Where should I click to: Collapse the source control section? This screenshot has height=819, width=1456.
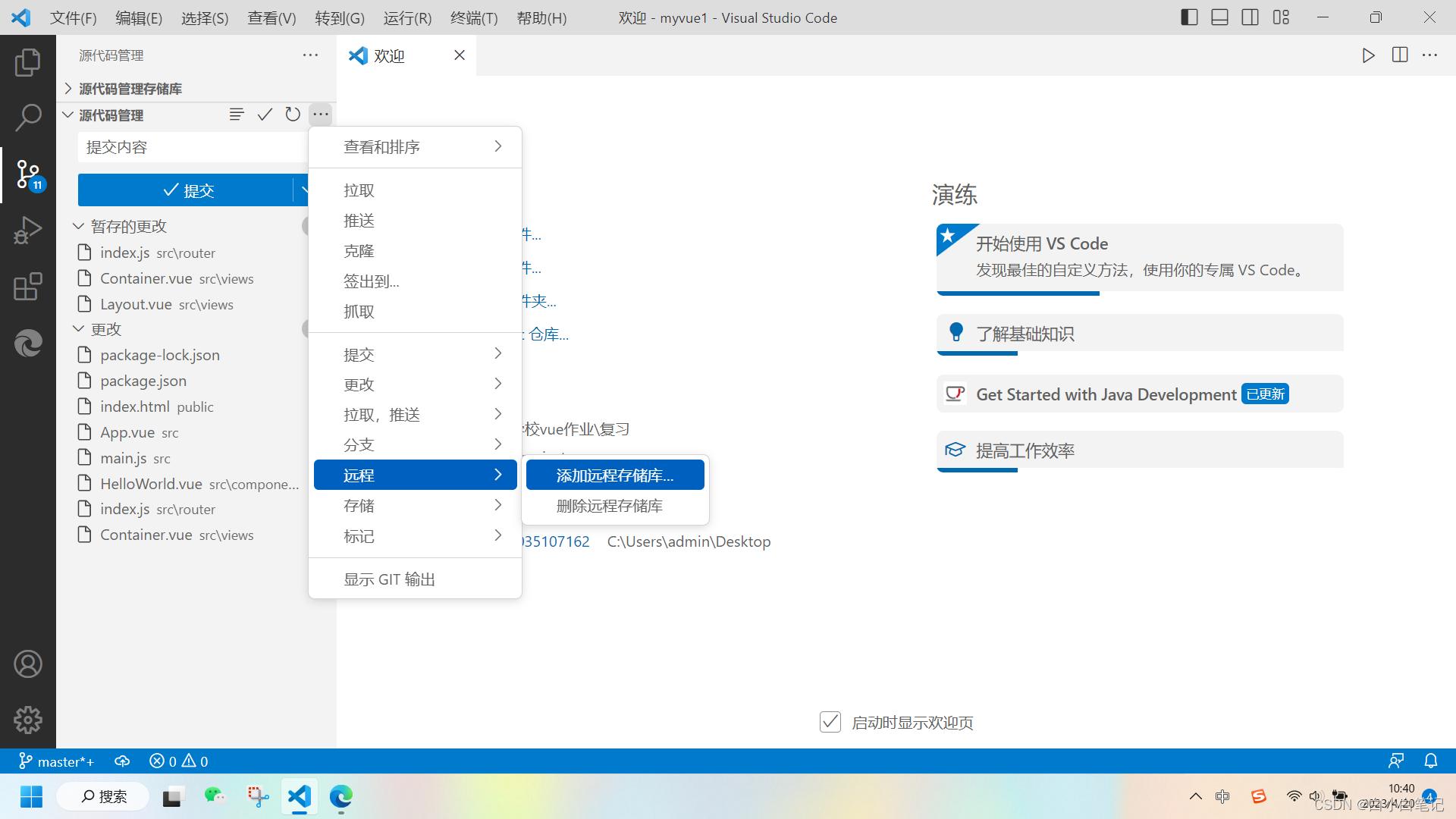coord(68,115)
